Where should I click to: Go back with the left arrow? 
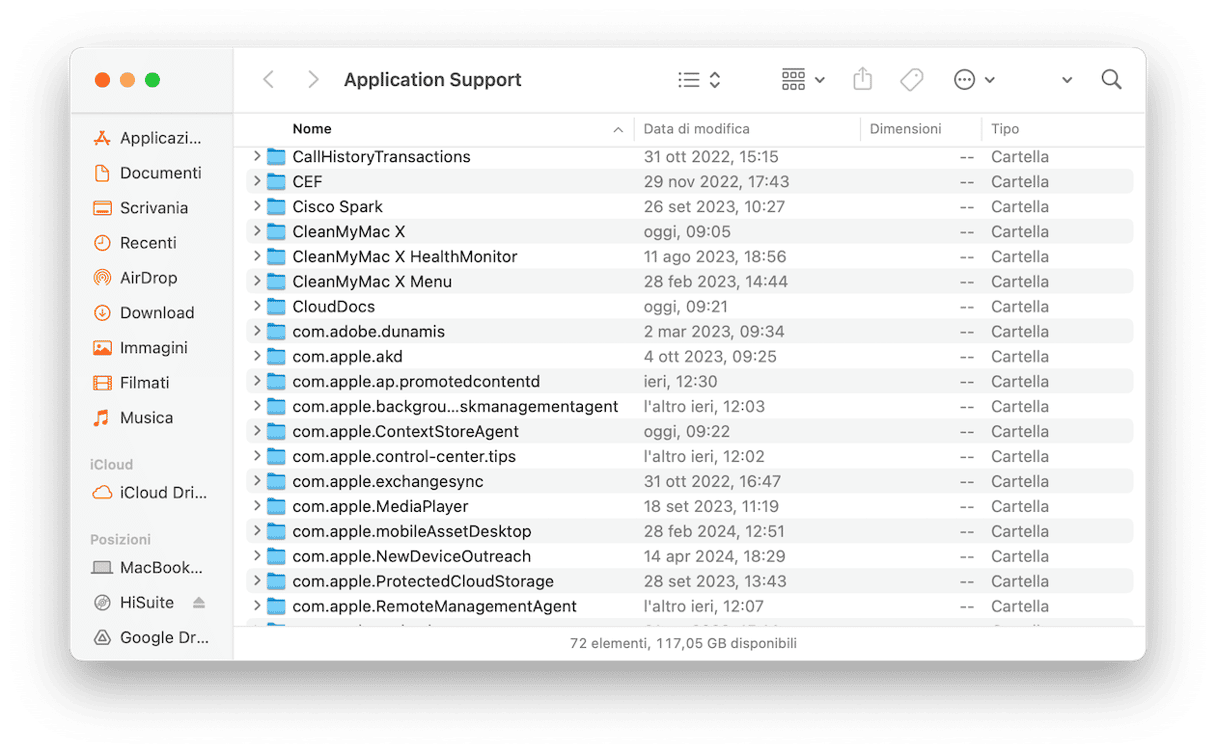[268, 80]
